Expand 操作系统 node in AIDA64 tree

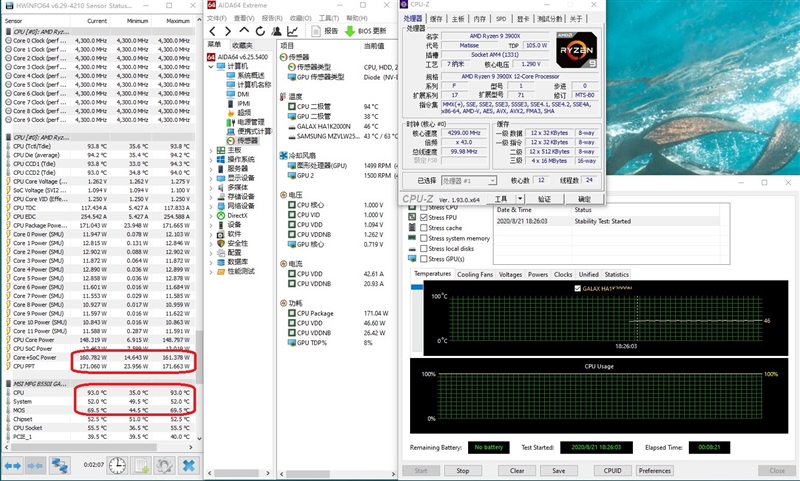(211, 159)
